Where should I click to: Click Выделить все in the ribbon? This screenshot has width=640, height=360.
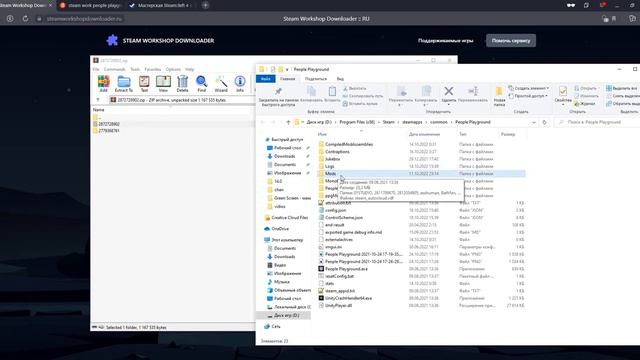click(x=622, y=88)
